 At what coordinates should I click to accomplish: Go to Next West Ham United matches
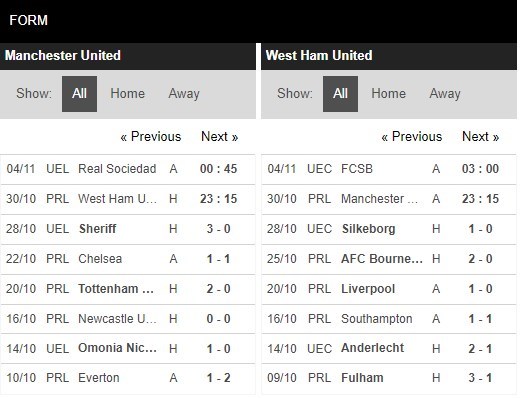point(481,137)
